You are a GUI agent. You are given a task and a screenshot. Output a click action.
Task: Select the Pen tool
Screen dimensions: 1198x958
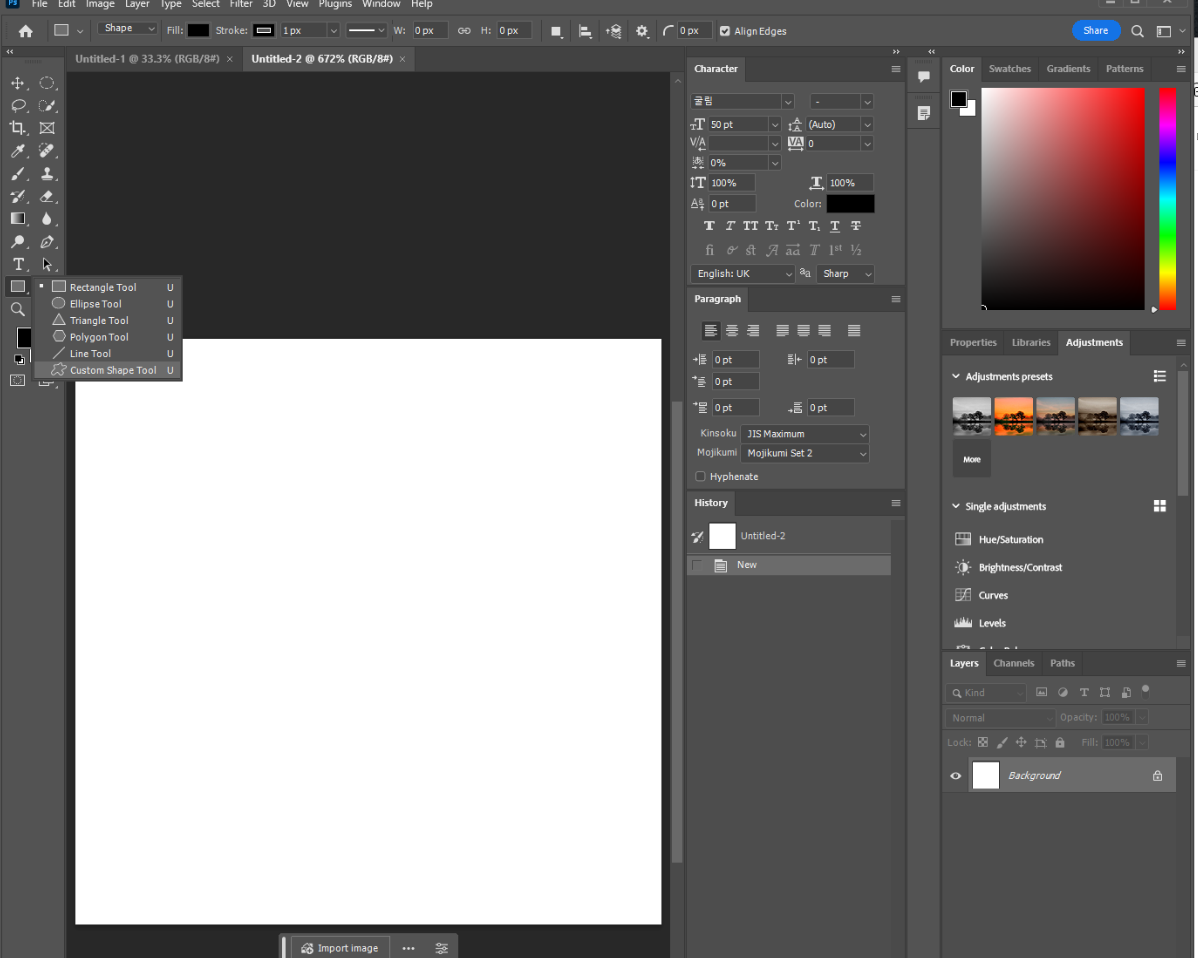tap(47, 242)
